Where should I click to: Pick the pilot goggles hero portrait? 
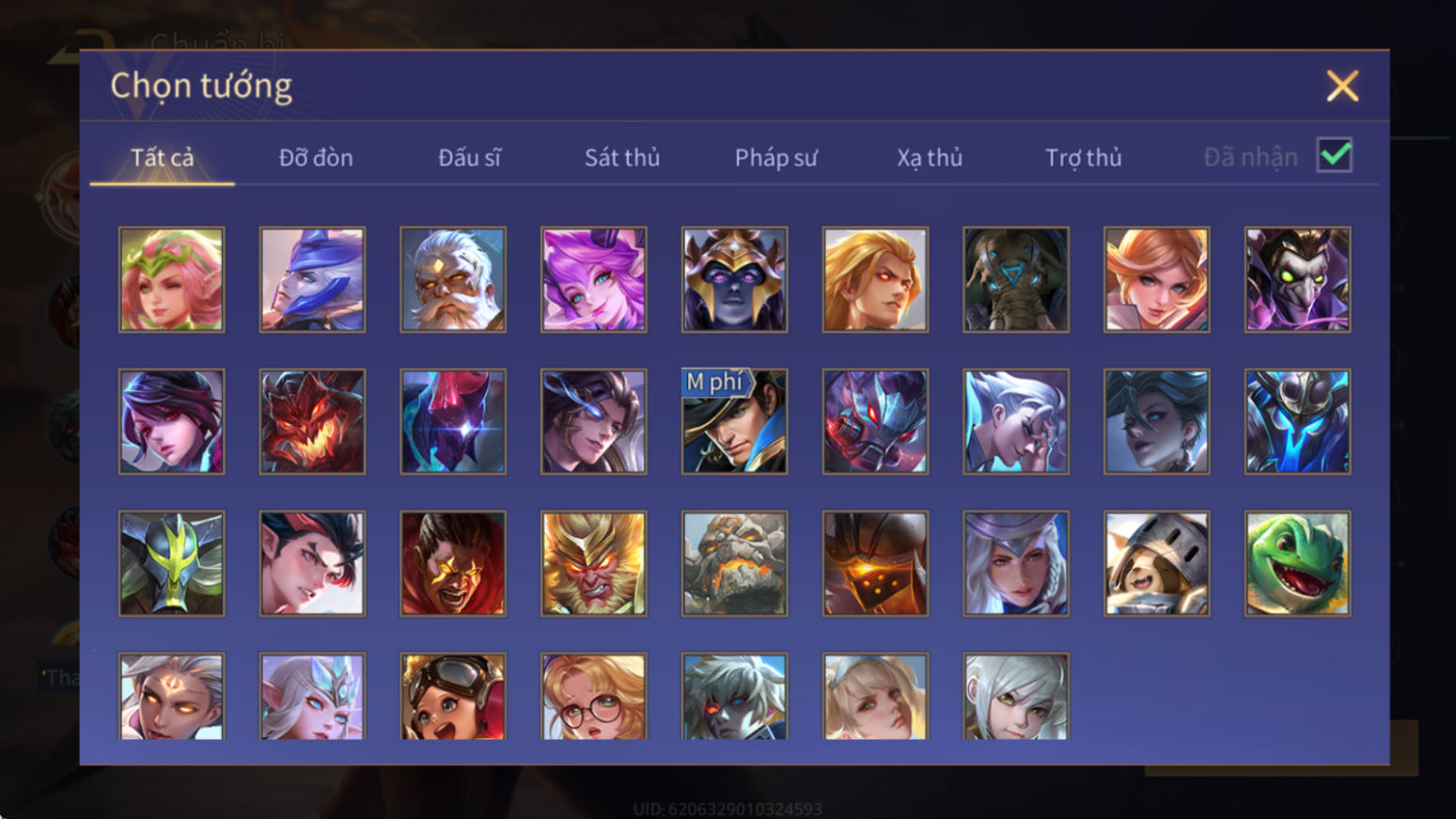pyautogui.click(x=453, y=697)
